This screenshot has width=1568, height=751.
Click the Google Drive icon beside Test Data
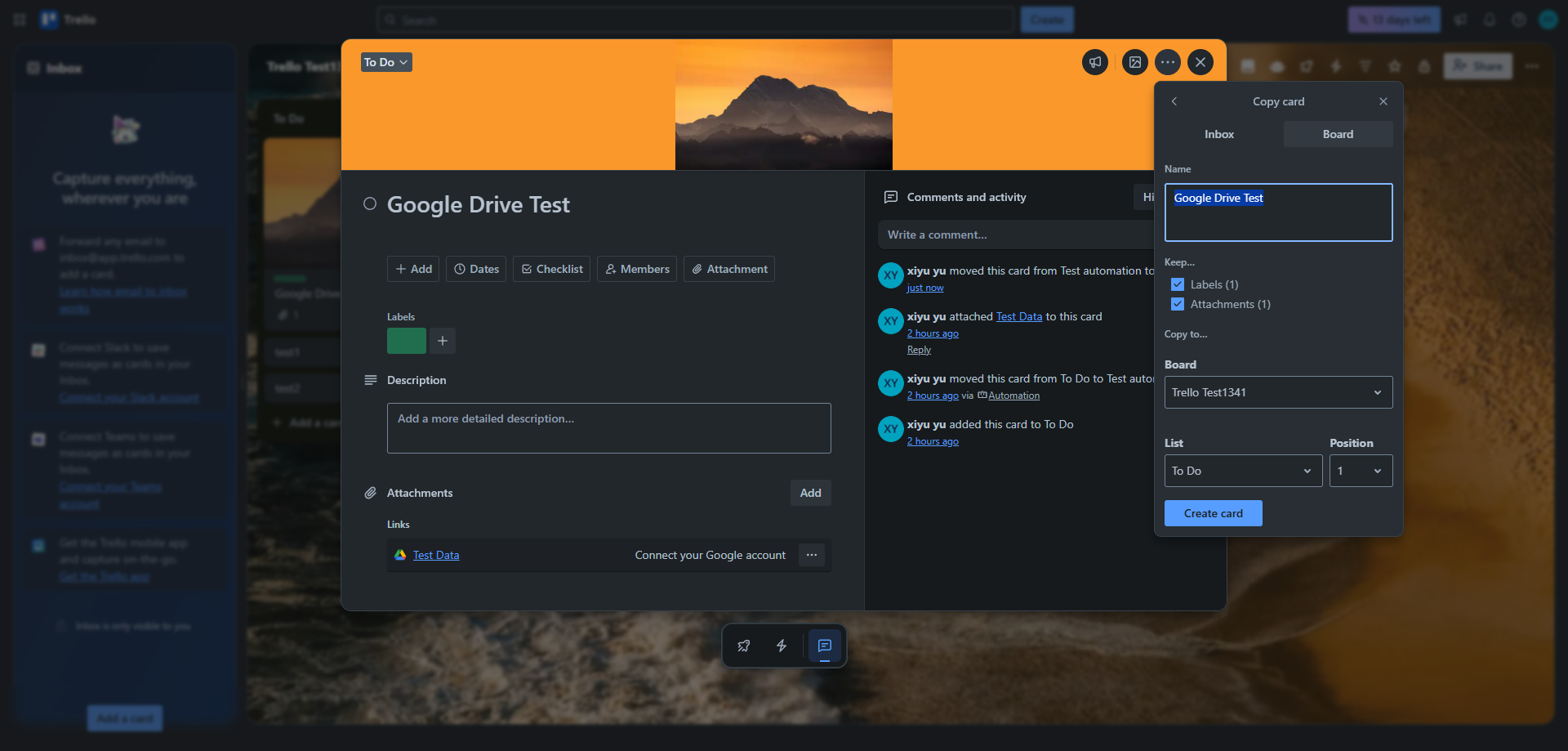click(x=400, y=555)
